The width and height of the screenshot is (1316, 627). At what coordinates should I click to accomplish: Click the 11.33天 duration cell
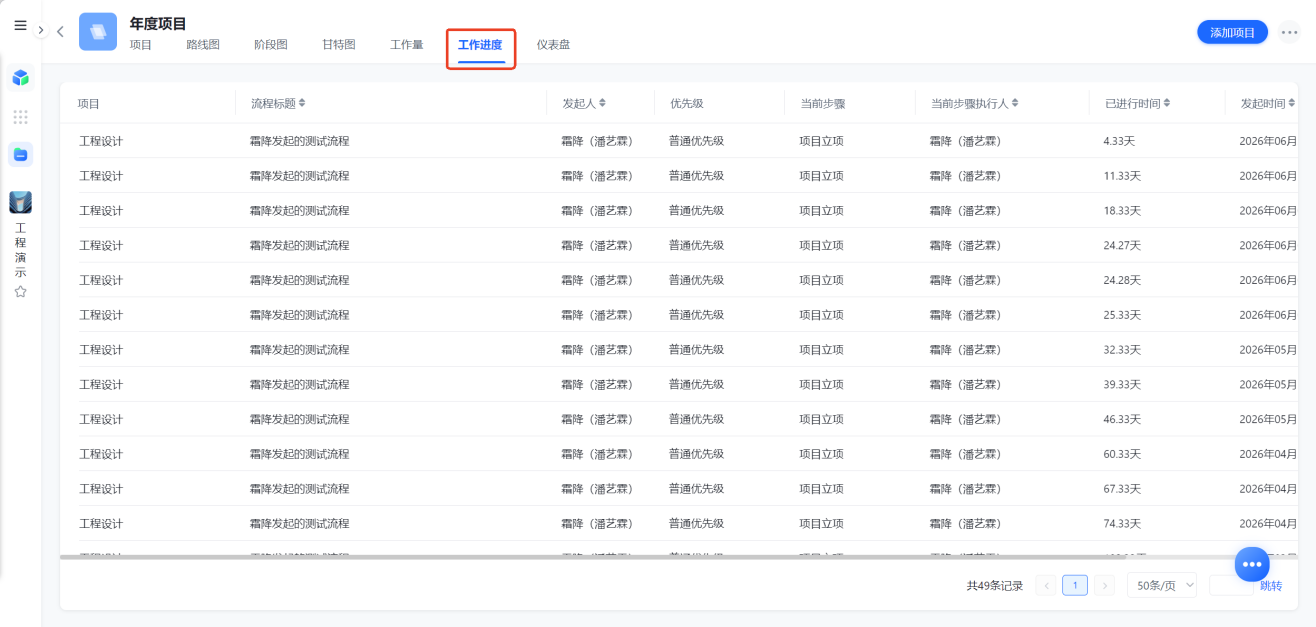pos(1122,176)
